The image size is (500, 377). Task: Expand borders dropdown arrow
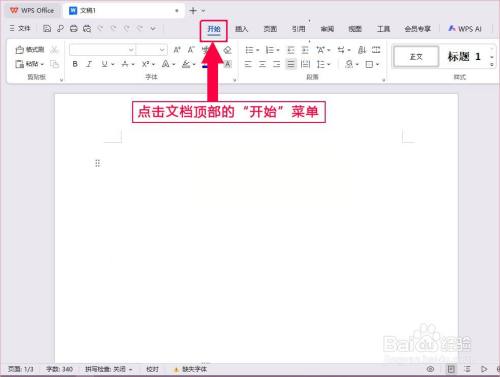[377, 64]
